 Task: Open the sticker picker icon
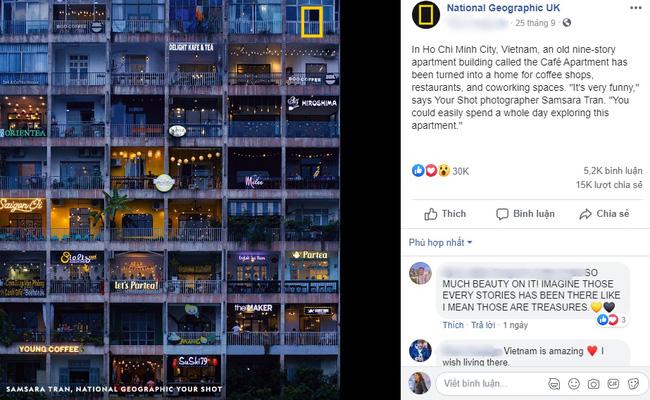point(633,384)
